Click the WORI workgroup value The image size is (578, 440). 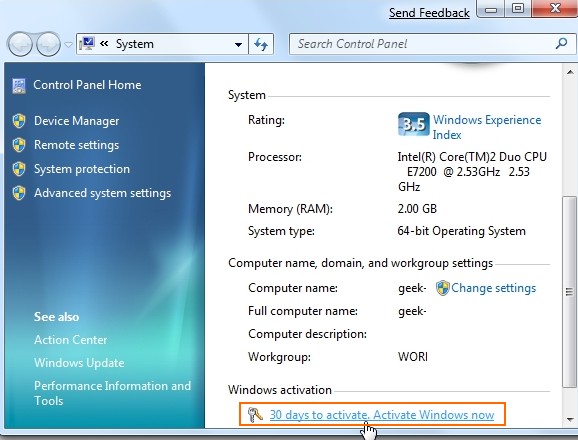coord(413,357)
